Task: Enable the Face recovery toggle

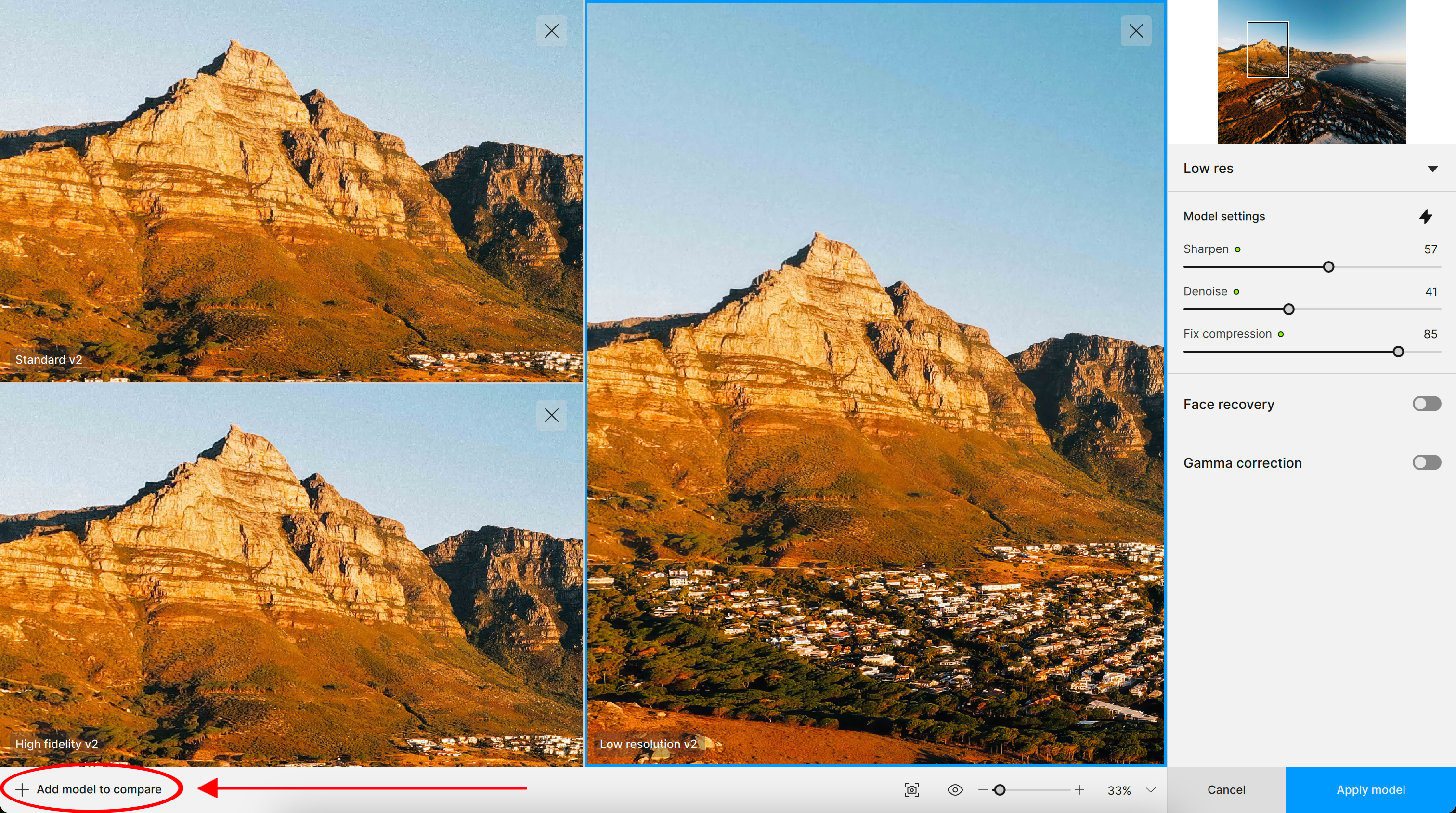Action: (x=1426, y=404)
